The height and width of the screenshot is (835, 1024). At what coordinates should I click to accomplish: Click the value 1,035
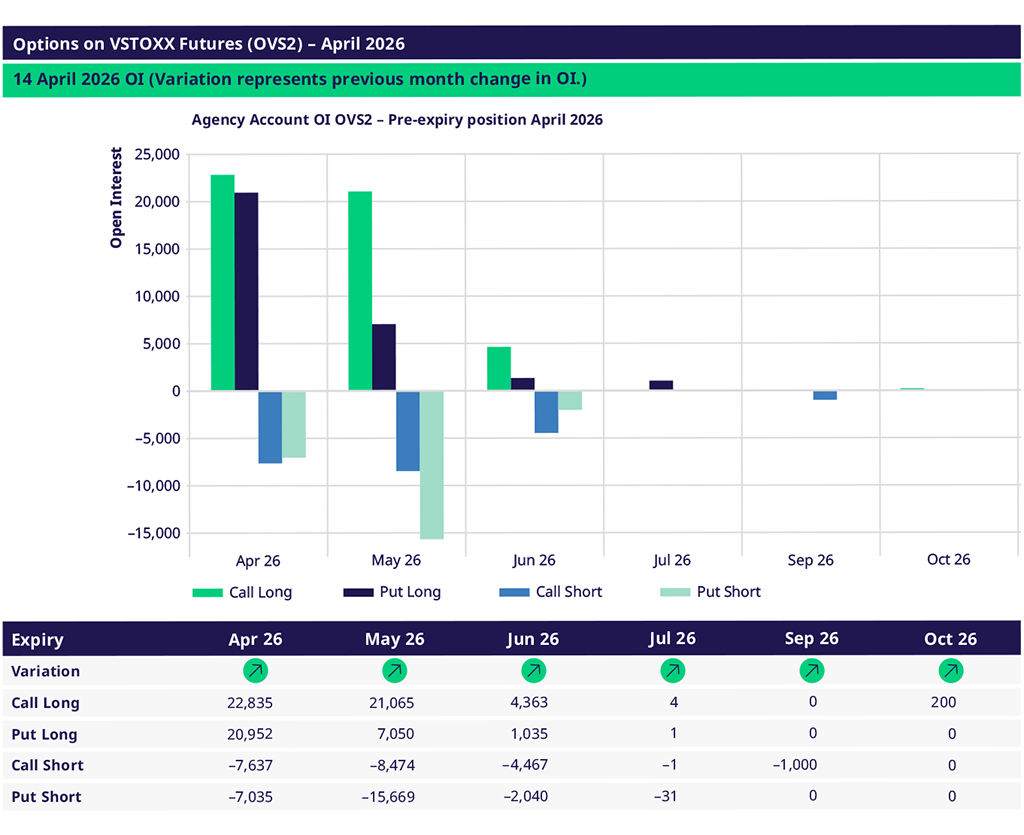tap(530, 734)
